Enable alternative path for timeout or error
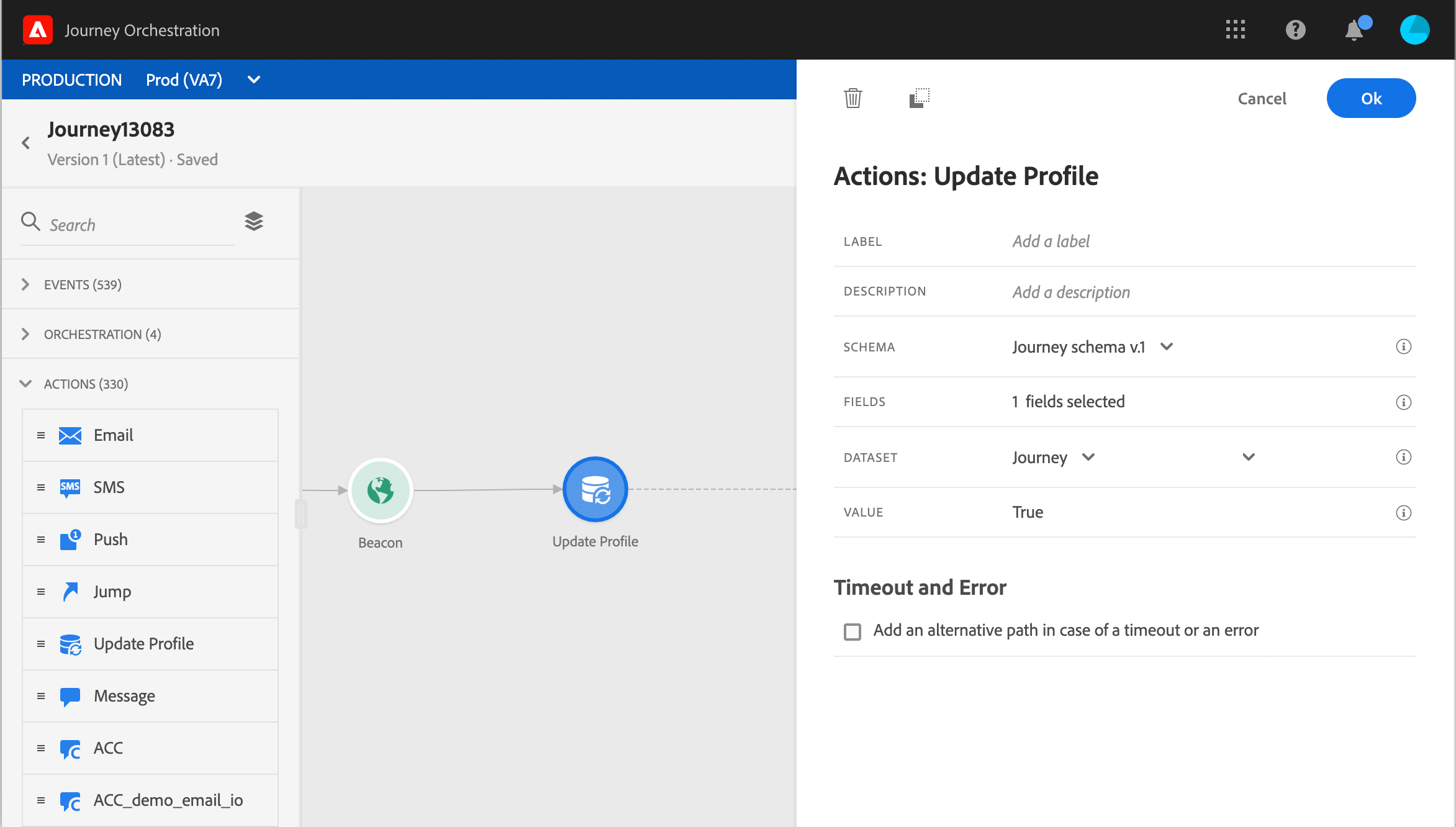This screenshot has width=1456, height=827. (x=852, y=631)
